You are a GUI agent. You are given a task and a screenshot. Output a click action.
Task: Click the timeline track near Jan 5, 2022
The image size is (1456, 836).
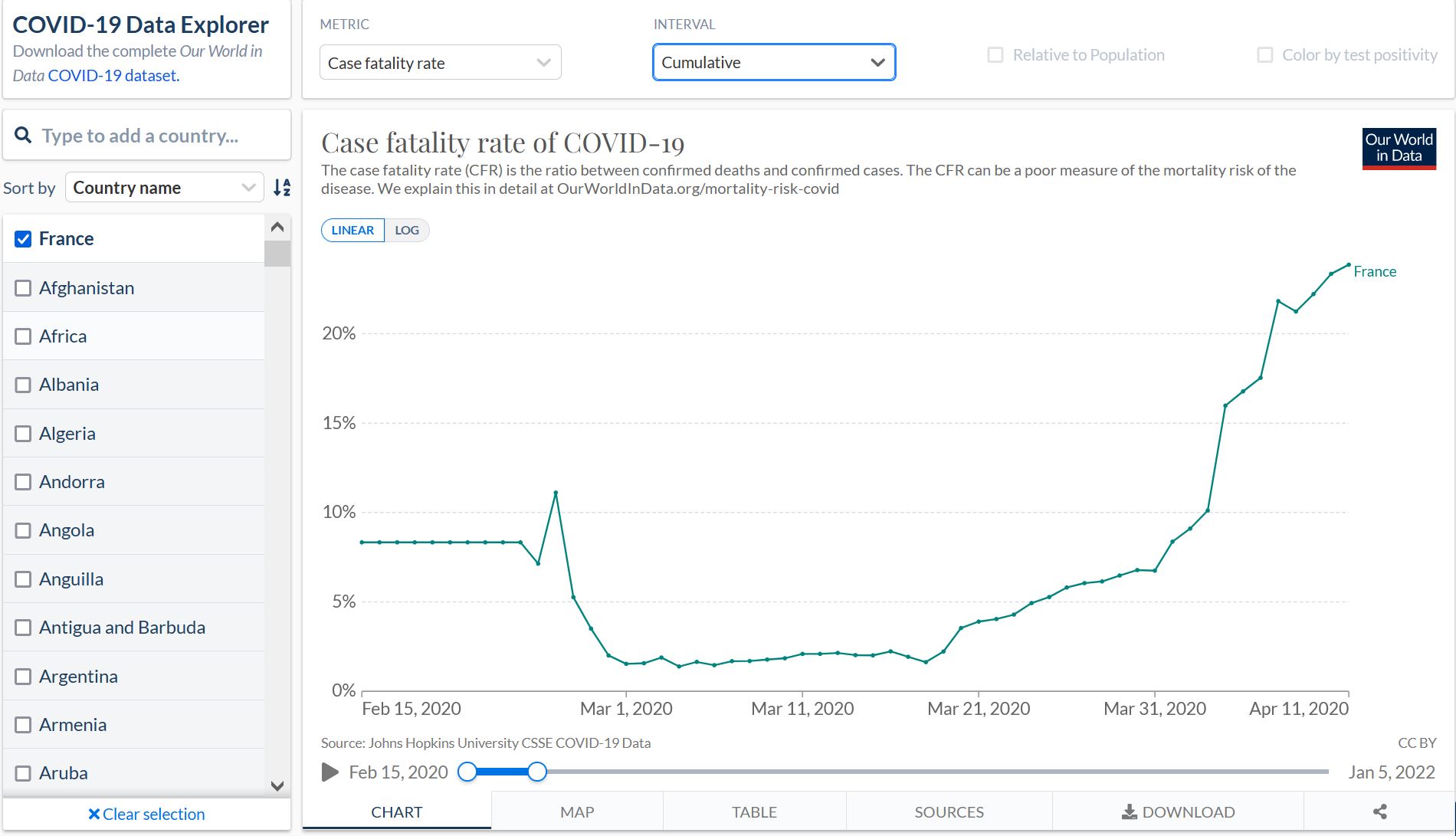tap(1322, 772)
